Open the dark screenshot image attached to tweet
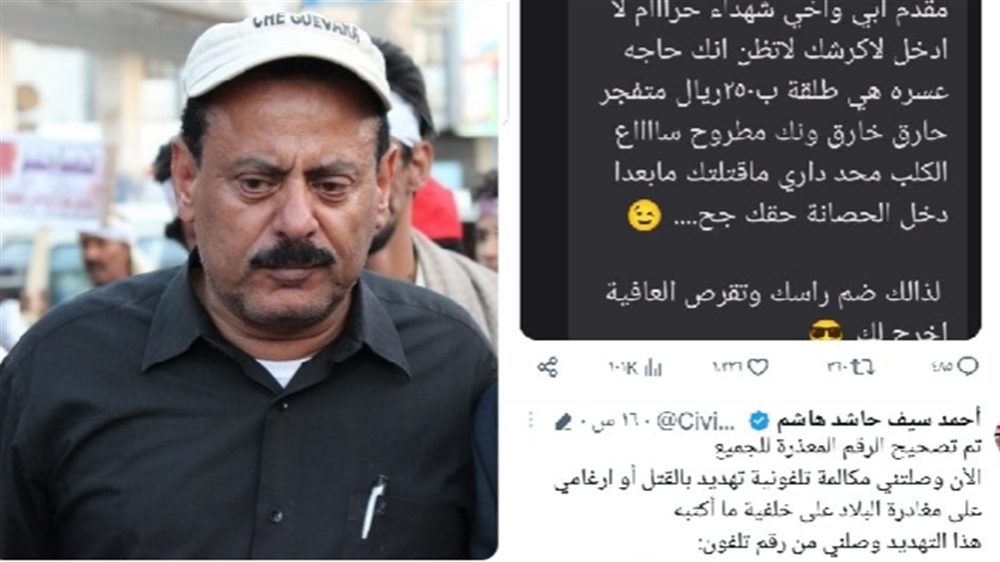Viewport: 1000px width, 562px height. (751, 169)
